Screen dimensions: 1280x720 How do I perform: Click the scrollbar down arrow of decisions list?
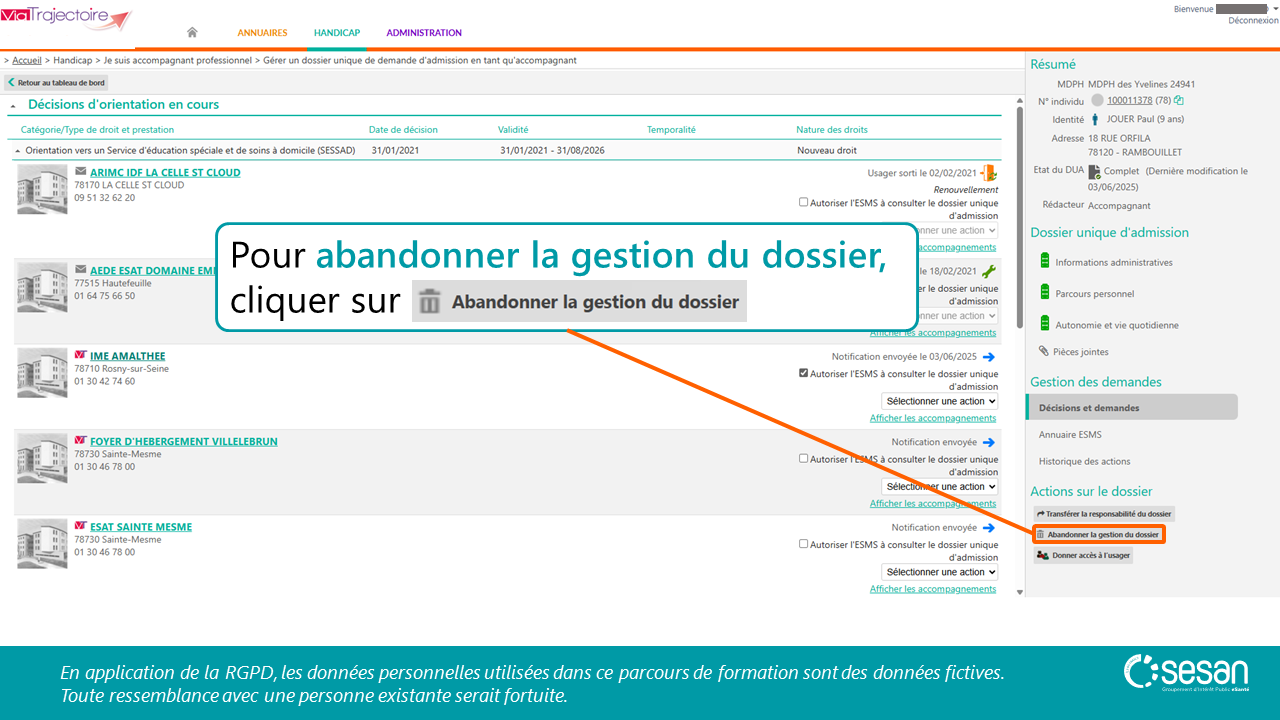tap(1020, 592)
